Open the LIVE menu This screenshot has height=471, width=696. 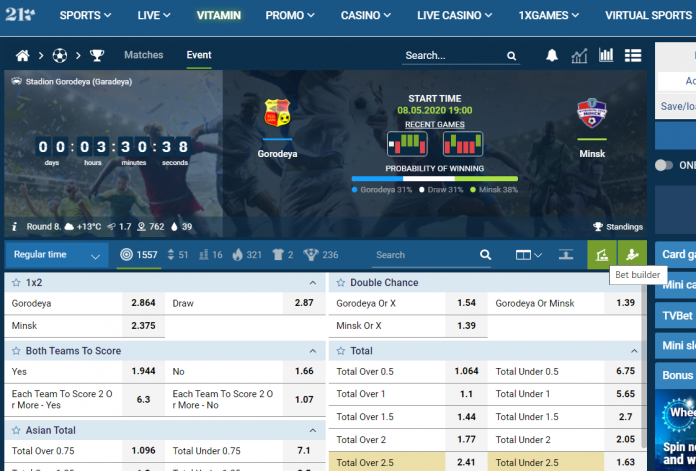point(154,16)
